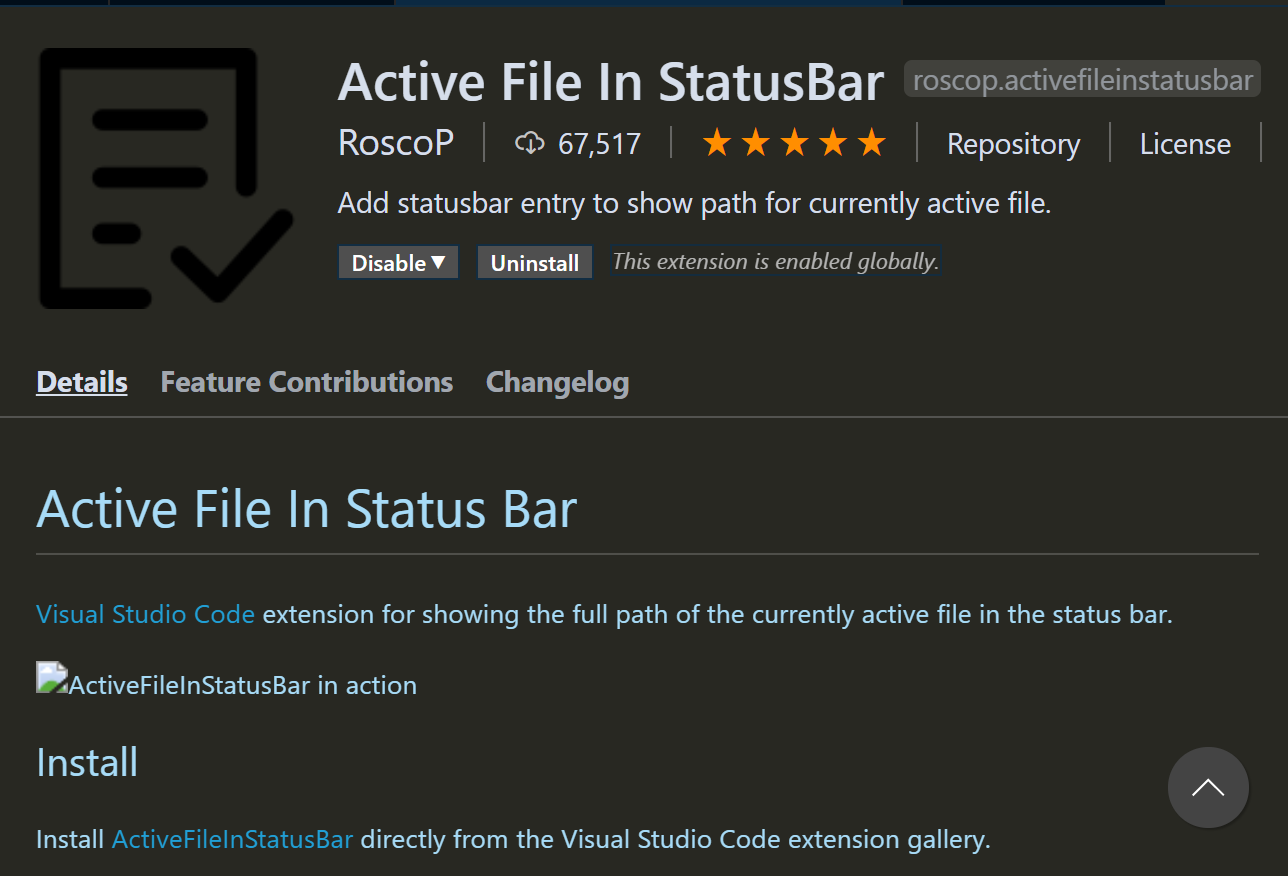Click the Install heading
Screen dimensions: 1288x876
click(87, 761)
